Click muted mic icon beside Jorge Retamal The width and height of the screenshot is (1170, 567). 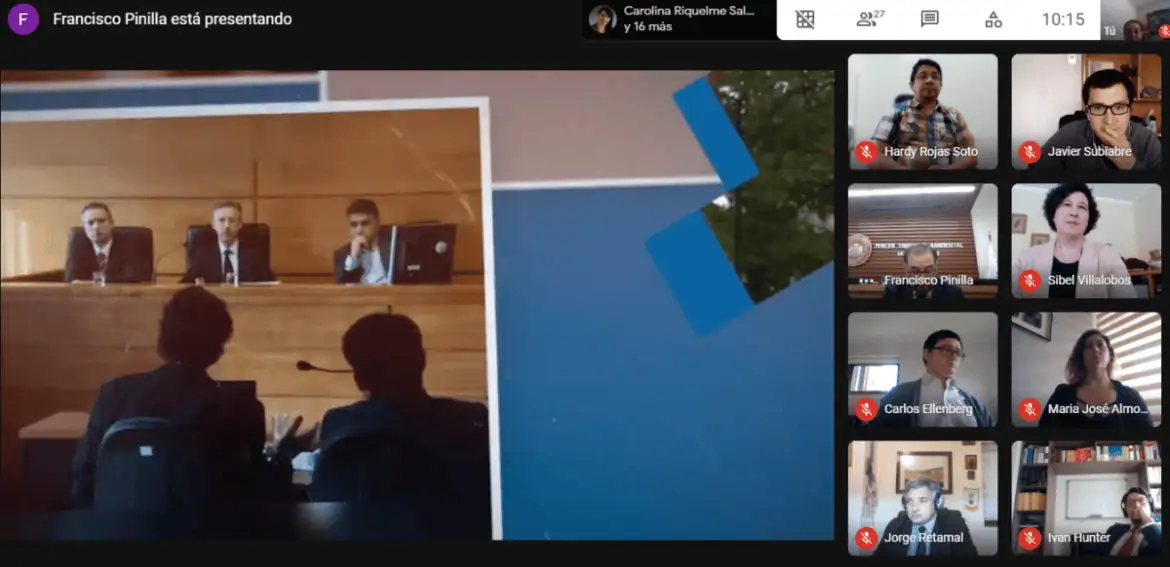point(866,538)
